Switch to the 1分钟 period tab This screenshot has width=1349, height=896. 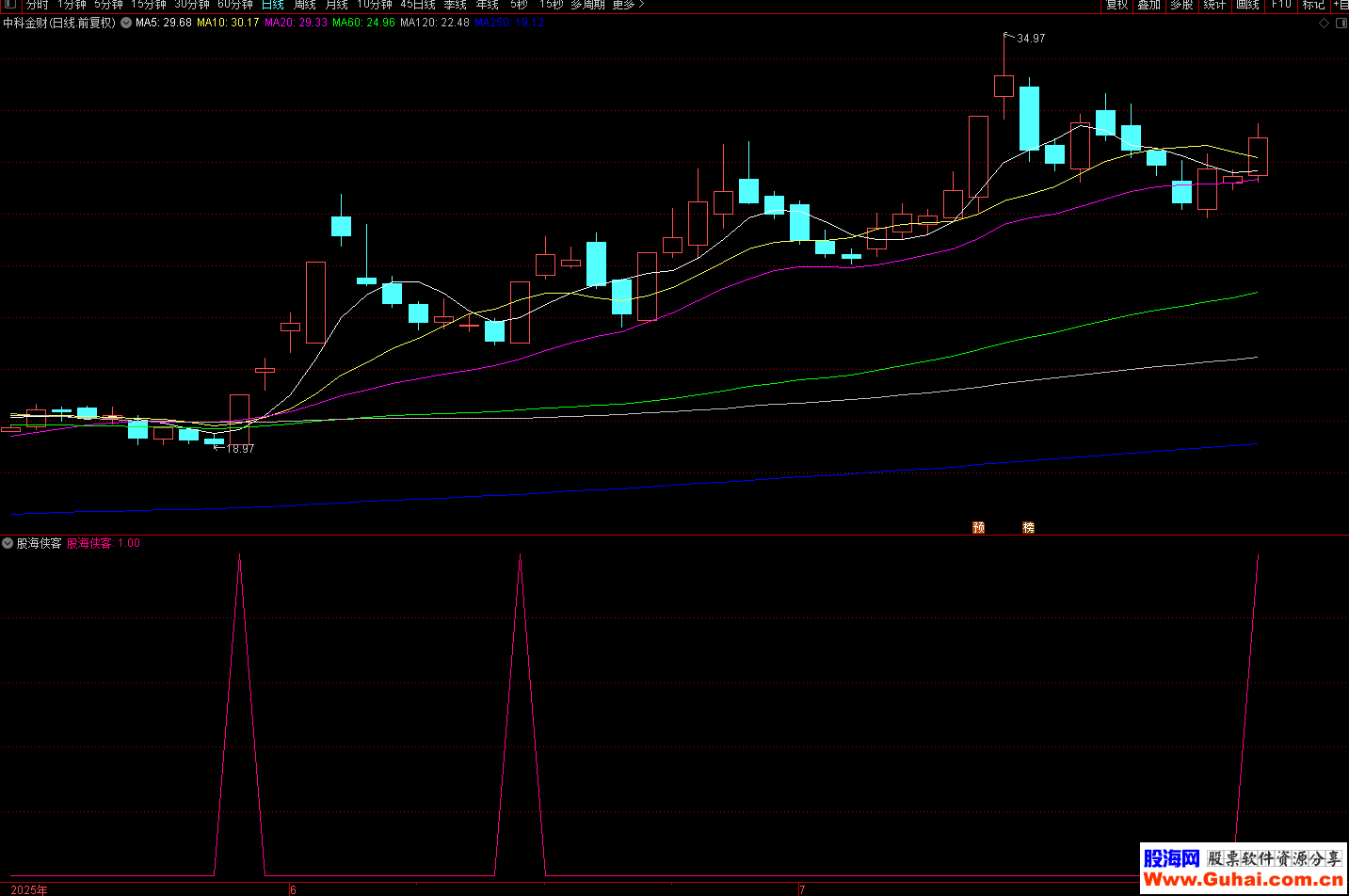72,5
